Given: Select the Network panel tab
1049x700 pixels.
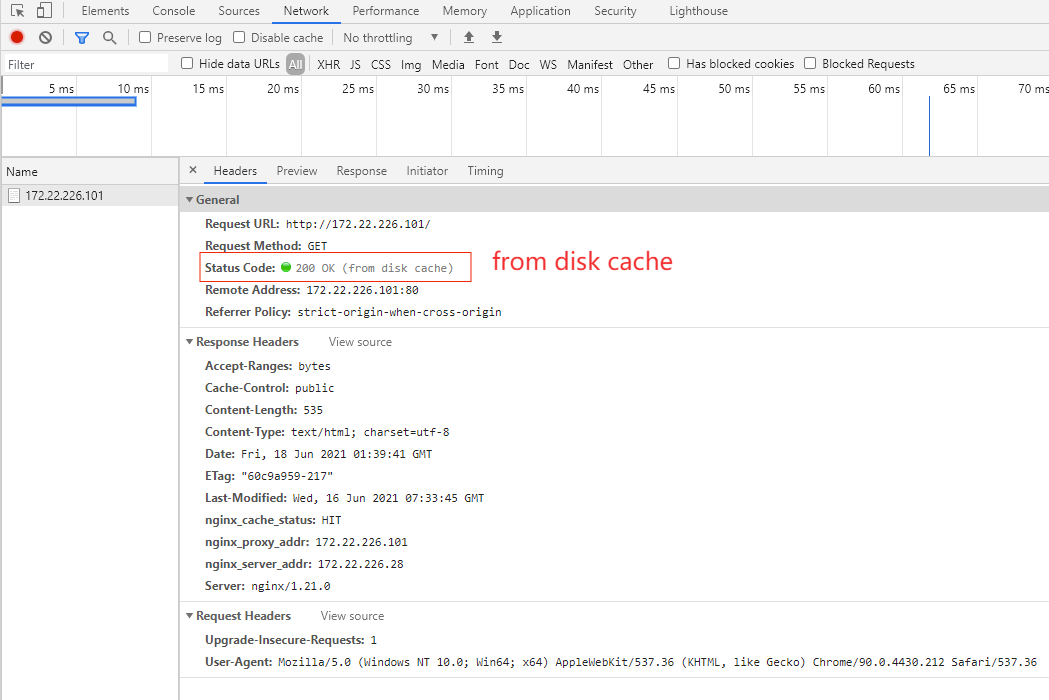Looking at the screenshot, I should (x=306, y=11).
